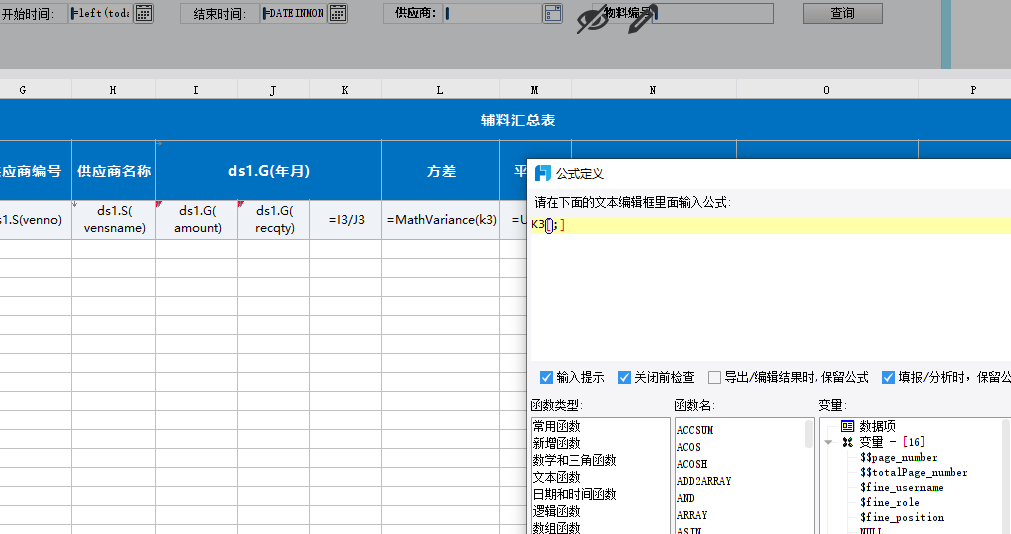The image size is (1011, 534).
Task: Click the function name list scrollbar
Action: [809, 433]
